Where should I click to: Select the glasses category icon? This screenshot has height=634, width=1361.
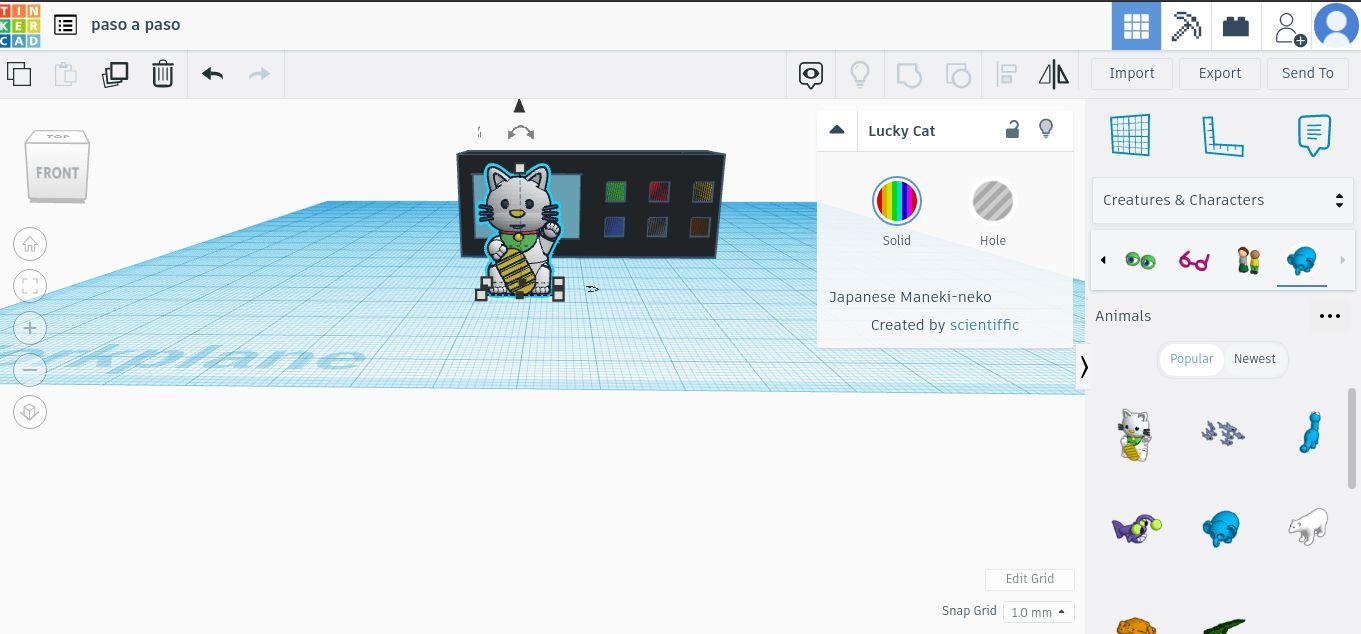click(x=1194, y=261)
